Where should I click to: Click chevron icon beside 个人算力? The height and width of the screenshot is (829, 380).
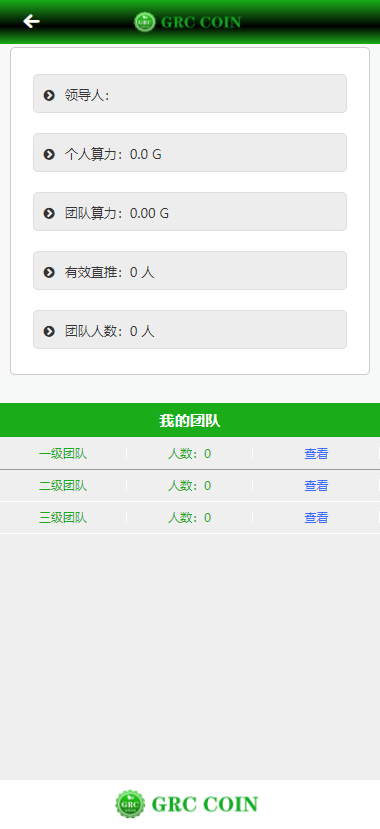tap(49, 154)
